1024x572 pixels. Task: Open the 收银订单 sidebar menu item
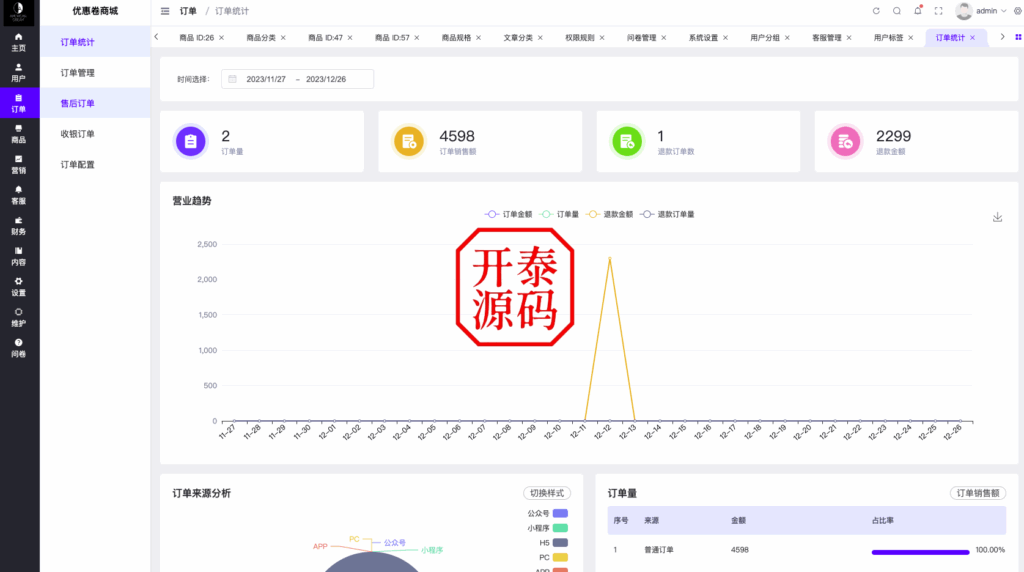point(95,134)
